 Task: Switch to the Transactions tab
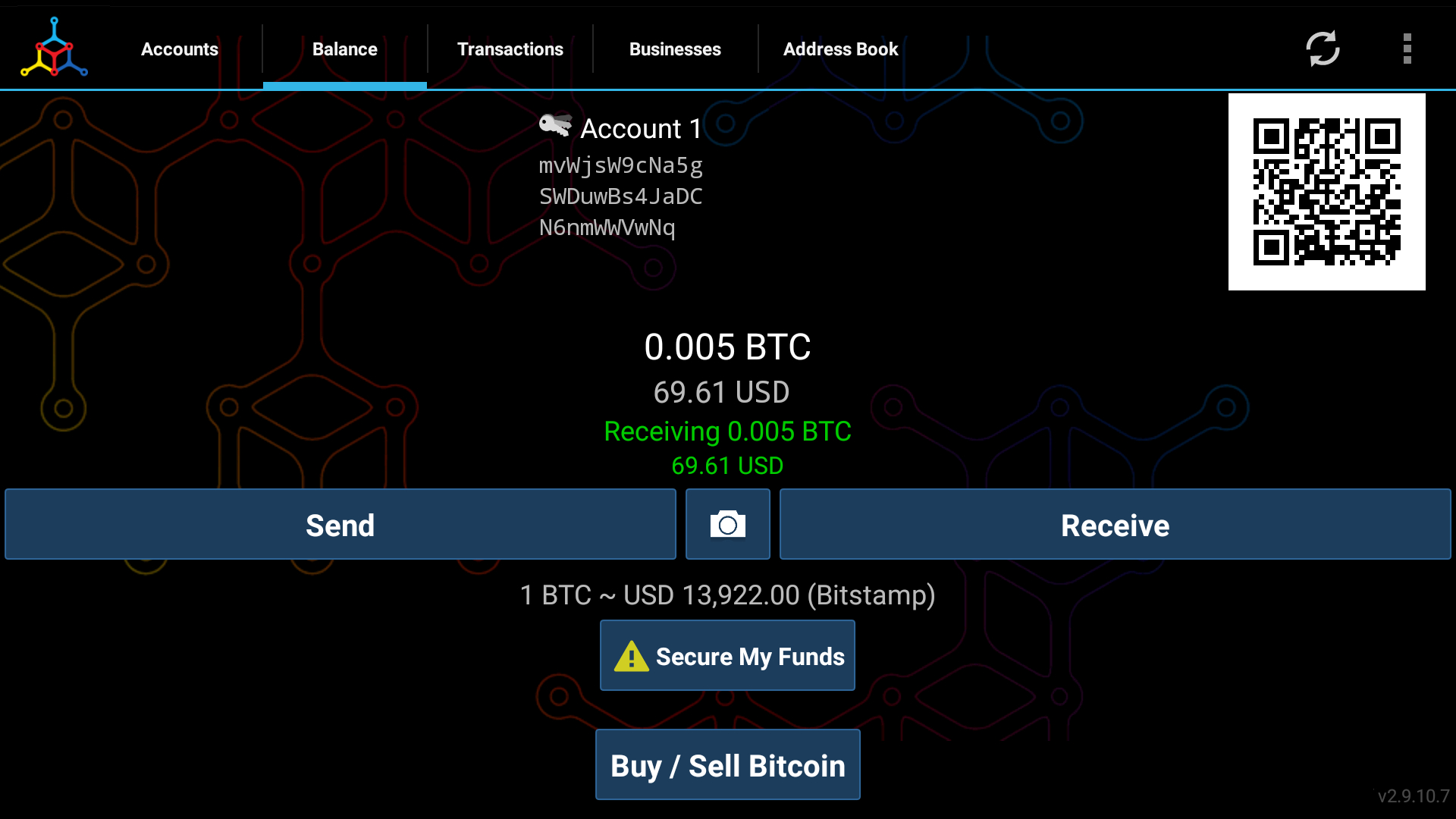click(x=510, y=48)
